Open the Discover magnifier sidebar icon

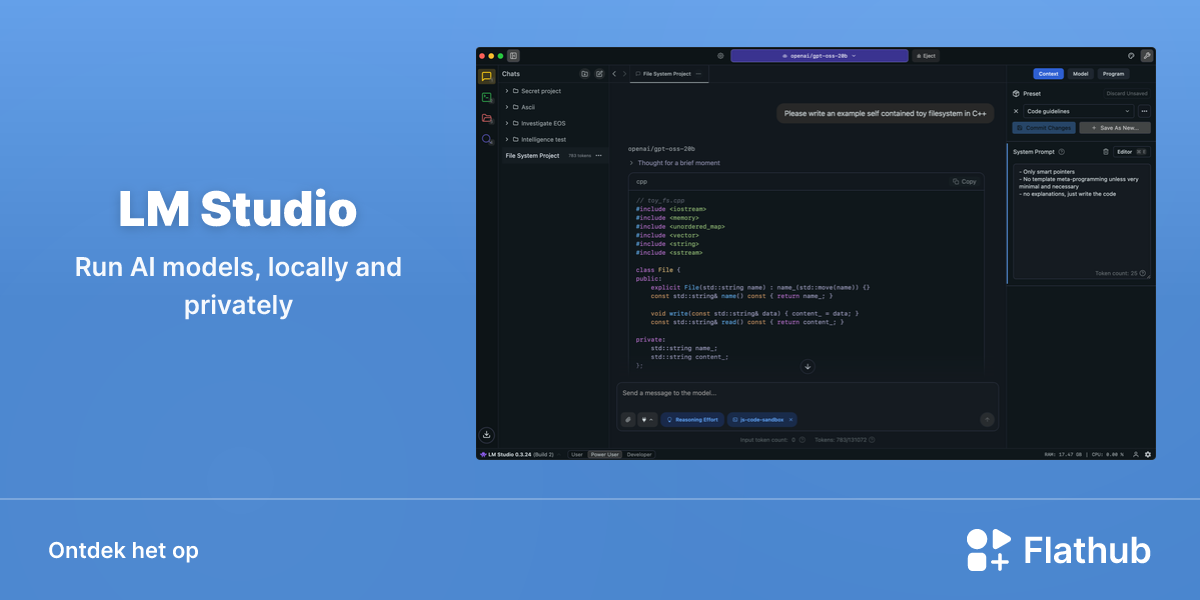coord(486,140)
